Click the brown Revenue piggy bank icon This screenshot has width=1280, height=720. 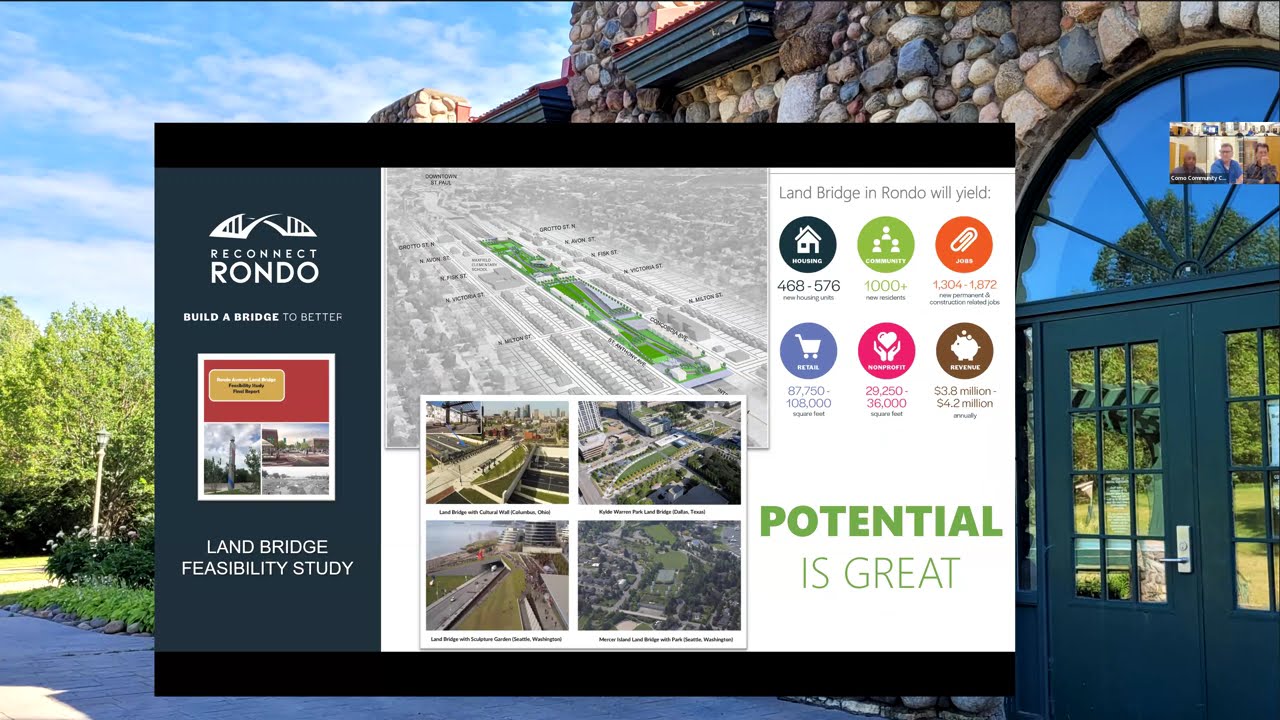click(x=964, y=351)
